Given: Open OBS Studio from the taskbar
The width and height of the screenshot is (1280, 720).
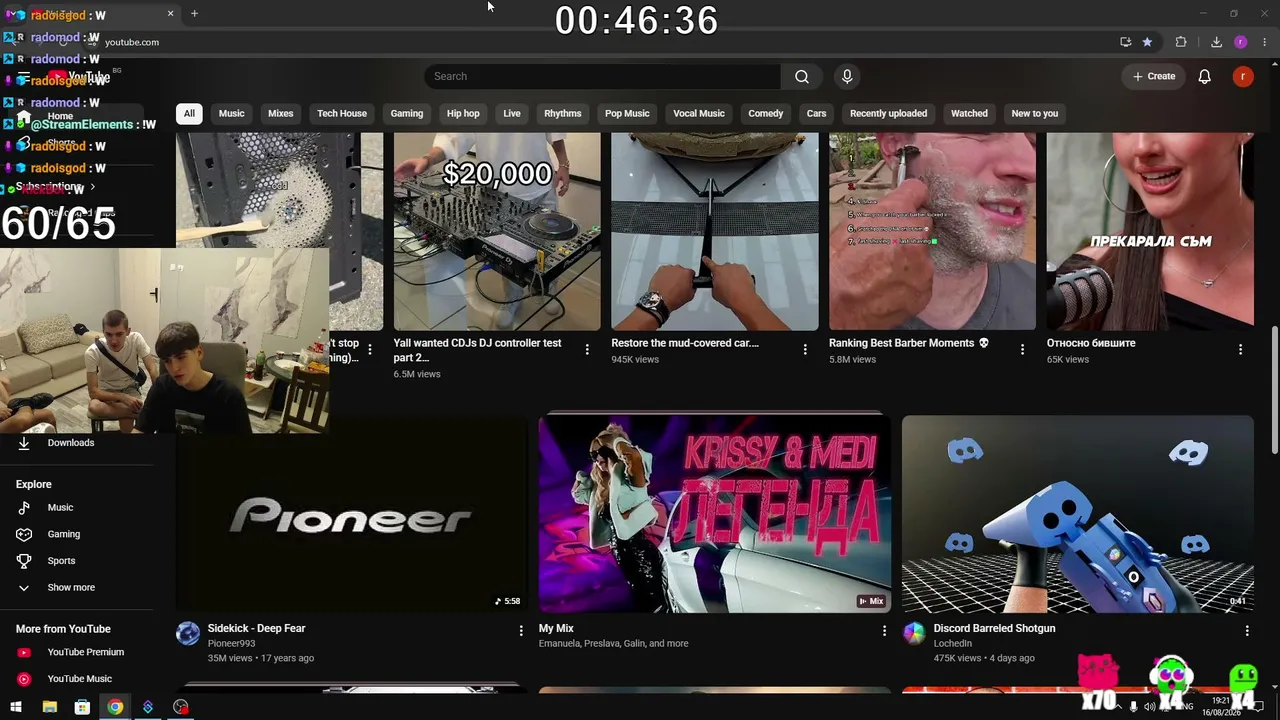Looking at the screenshot, I should (180, 707).
